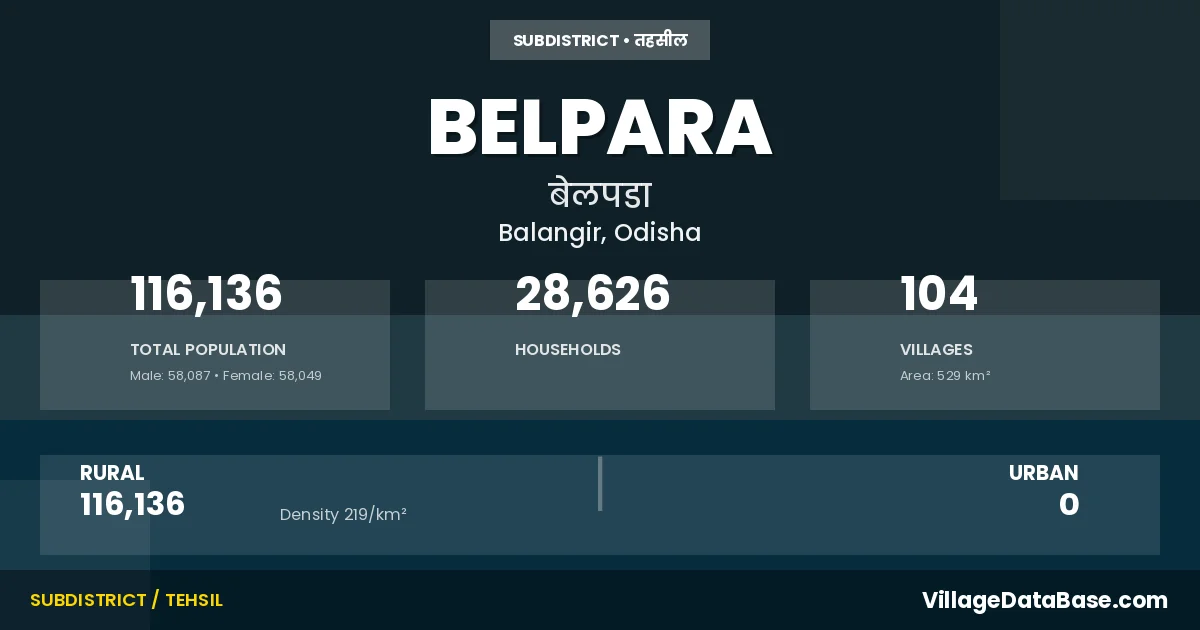The height and width of the screenshot is (630, 1200).
Task: Click the Density 219/km² text
Action: coord(343,515)
